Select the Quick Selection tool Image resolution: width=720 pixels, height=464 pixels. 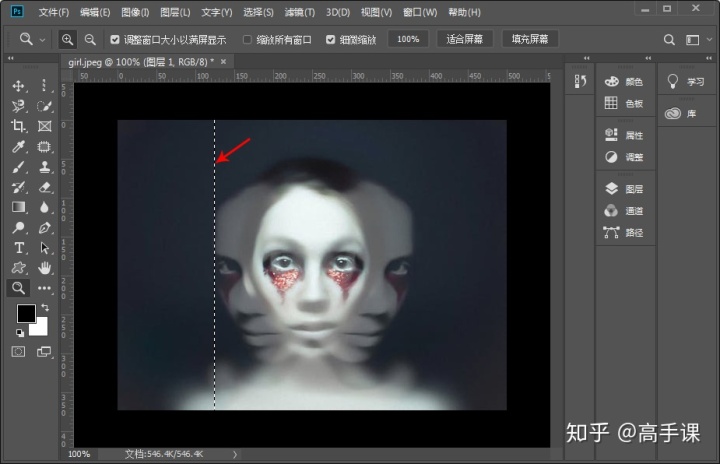tap(44, 106)
